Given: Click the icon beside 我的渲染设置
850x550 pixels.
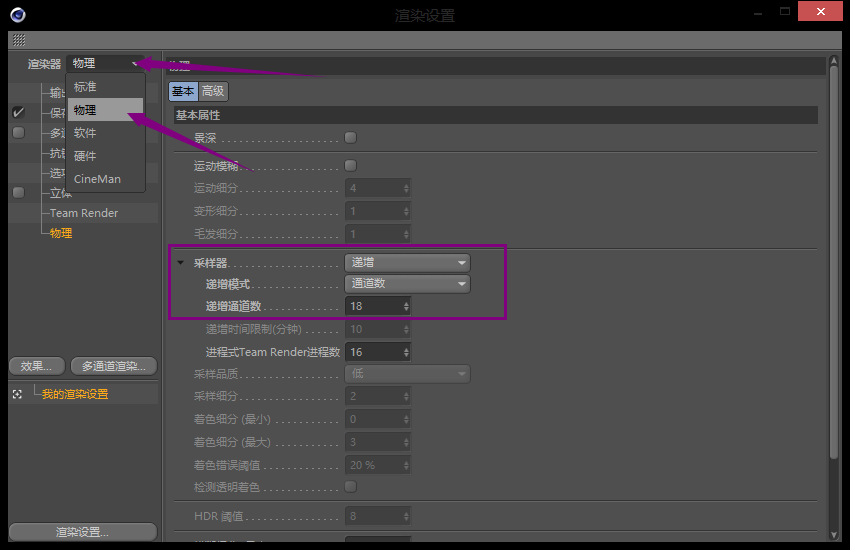Looking at the screenshot, I should [x=17, y=394].
